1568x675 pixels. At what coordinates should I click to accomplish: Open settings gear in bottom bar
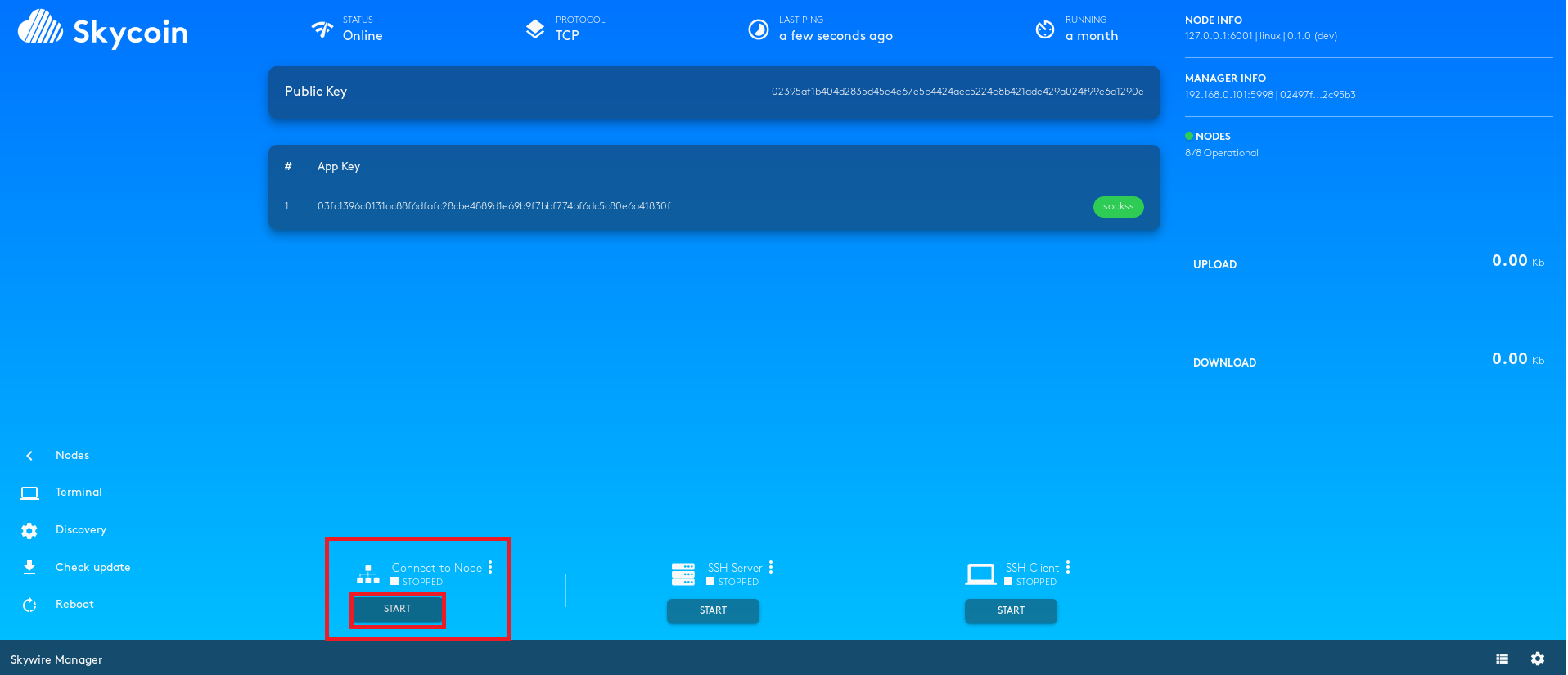1538,659
